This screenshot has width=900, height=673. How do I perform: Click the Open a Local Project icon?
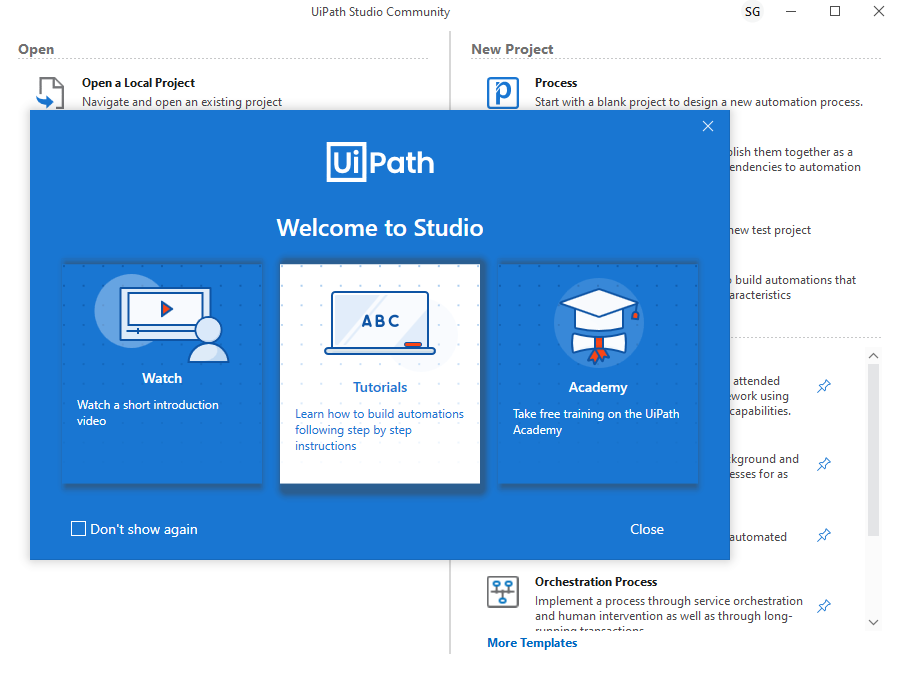[x=51, y=93]
